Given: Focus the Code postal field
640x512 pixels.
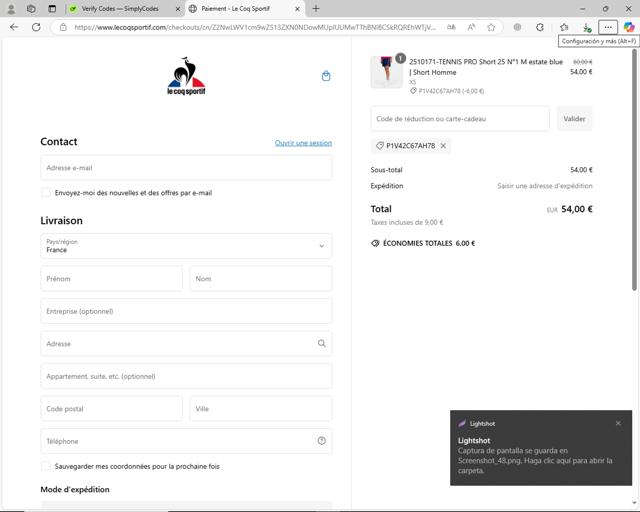Looking at the screenshot, I should pos(111,409).
